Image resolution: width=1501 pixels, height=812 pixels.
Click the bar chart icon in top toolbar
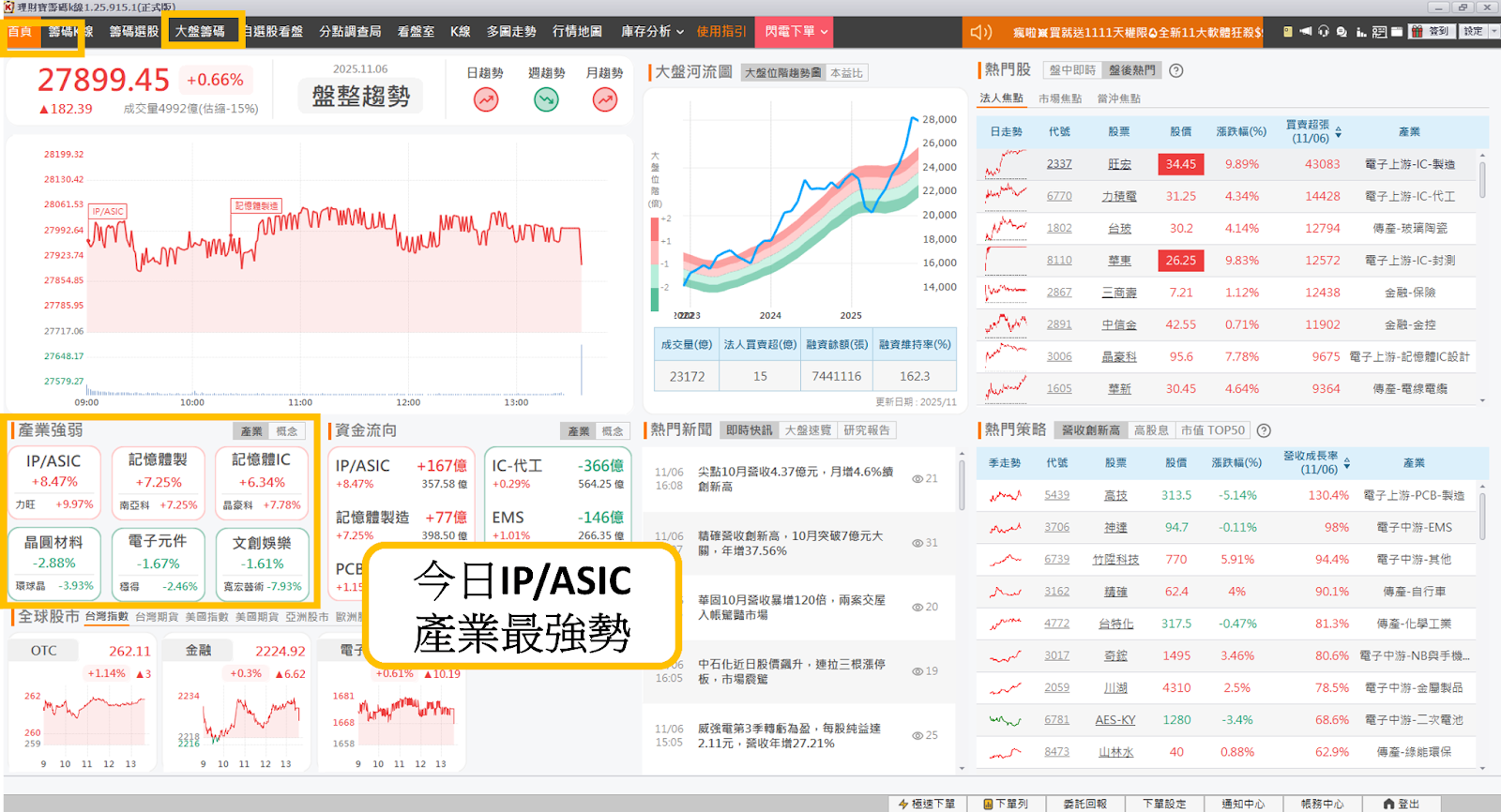pos(1360,32)
